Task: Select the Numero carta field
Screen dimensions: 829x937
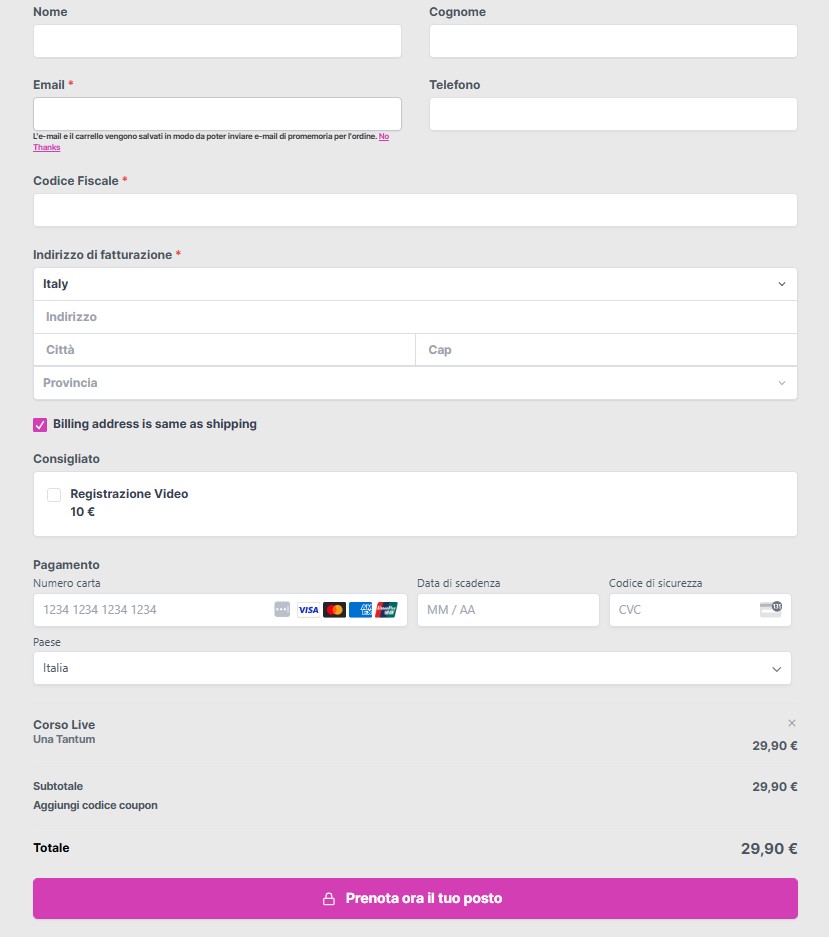Action: coord(220,610)
